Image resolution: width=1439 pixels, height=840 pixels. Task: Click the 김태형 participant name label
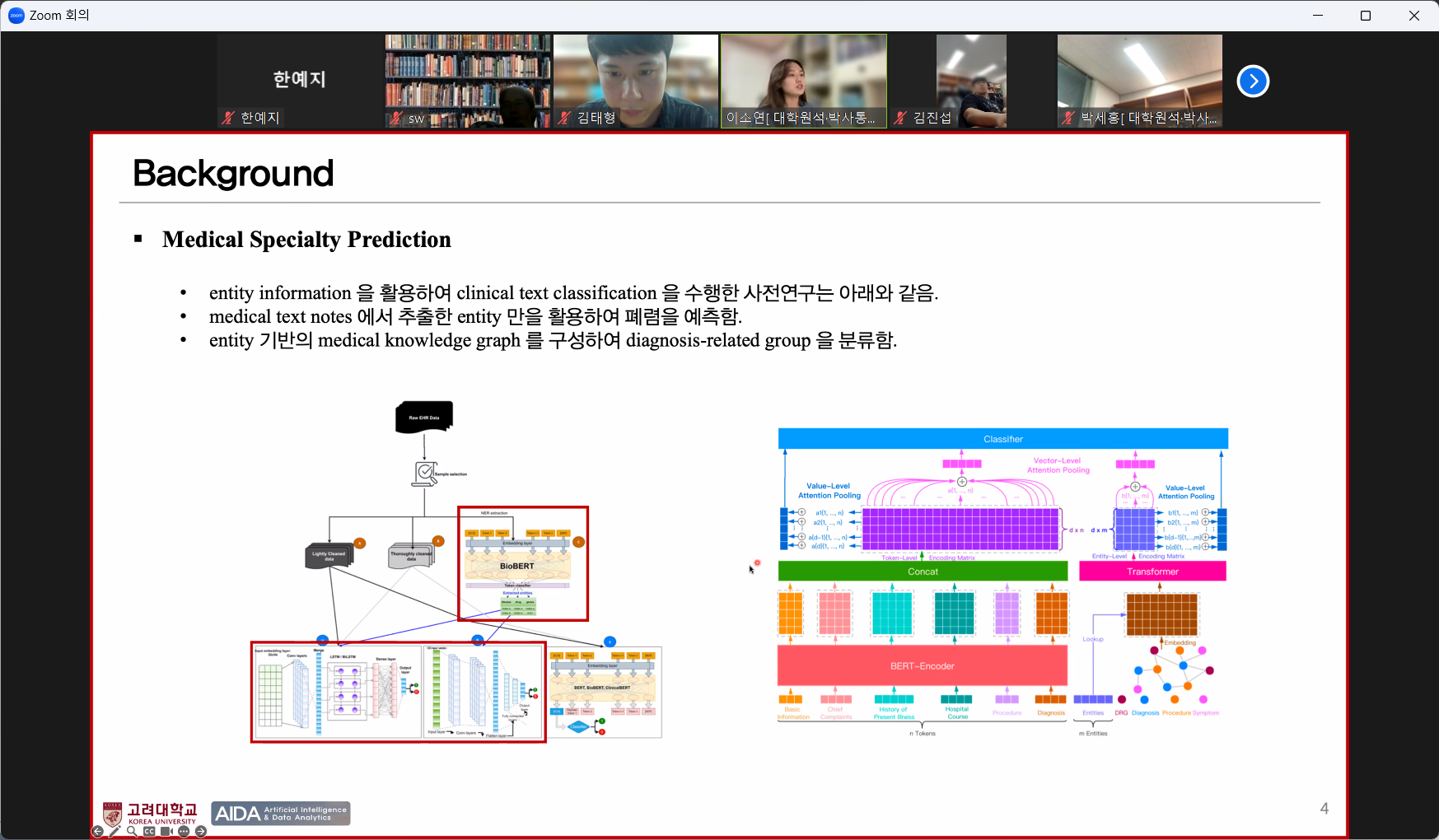coord(596,118)
